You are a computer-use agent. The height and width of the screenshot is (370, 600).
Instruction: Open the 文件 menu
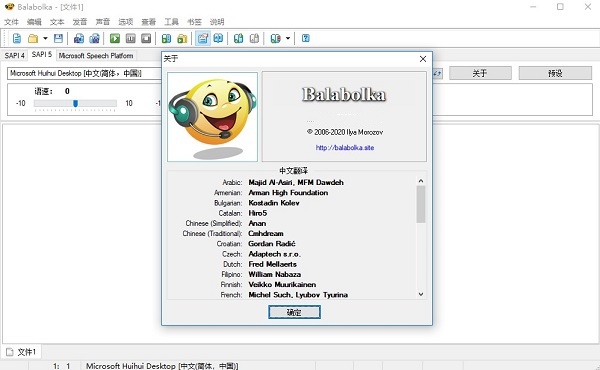pos(11,22)
